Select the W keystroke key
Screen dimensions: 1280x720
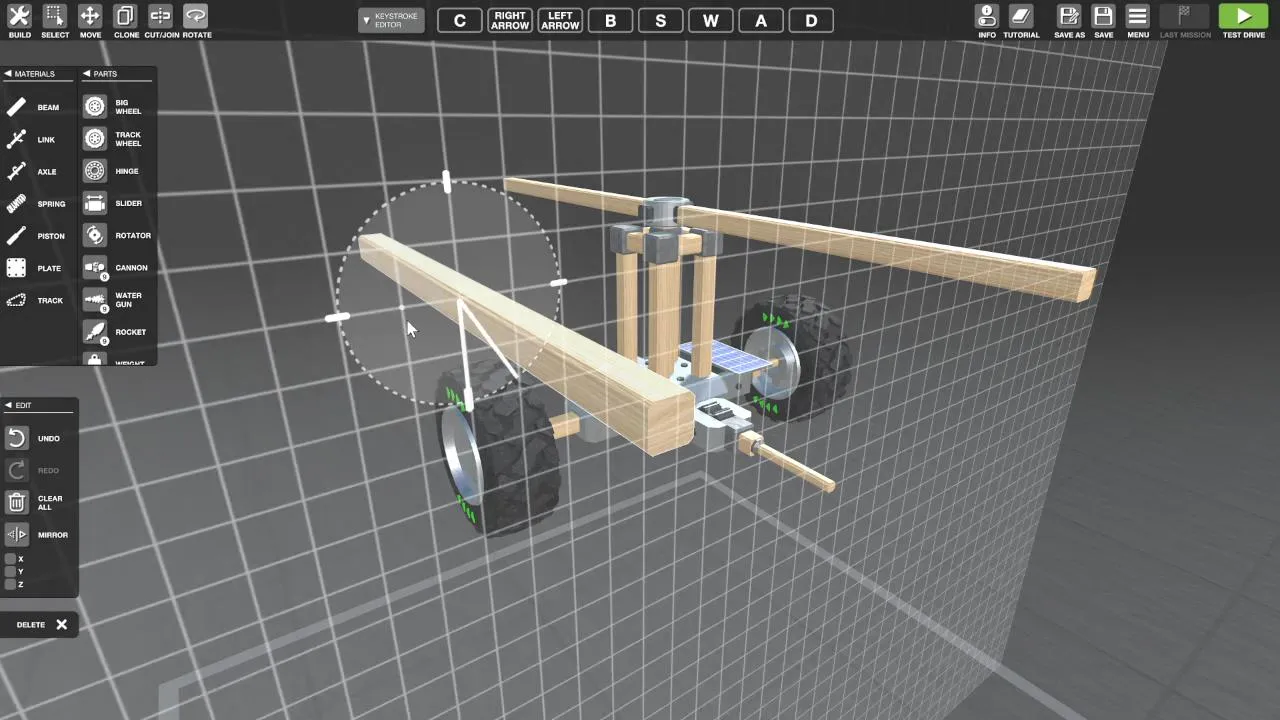pyautogui.click(x=710, y=21)
